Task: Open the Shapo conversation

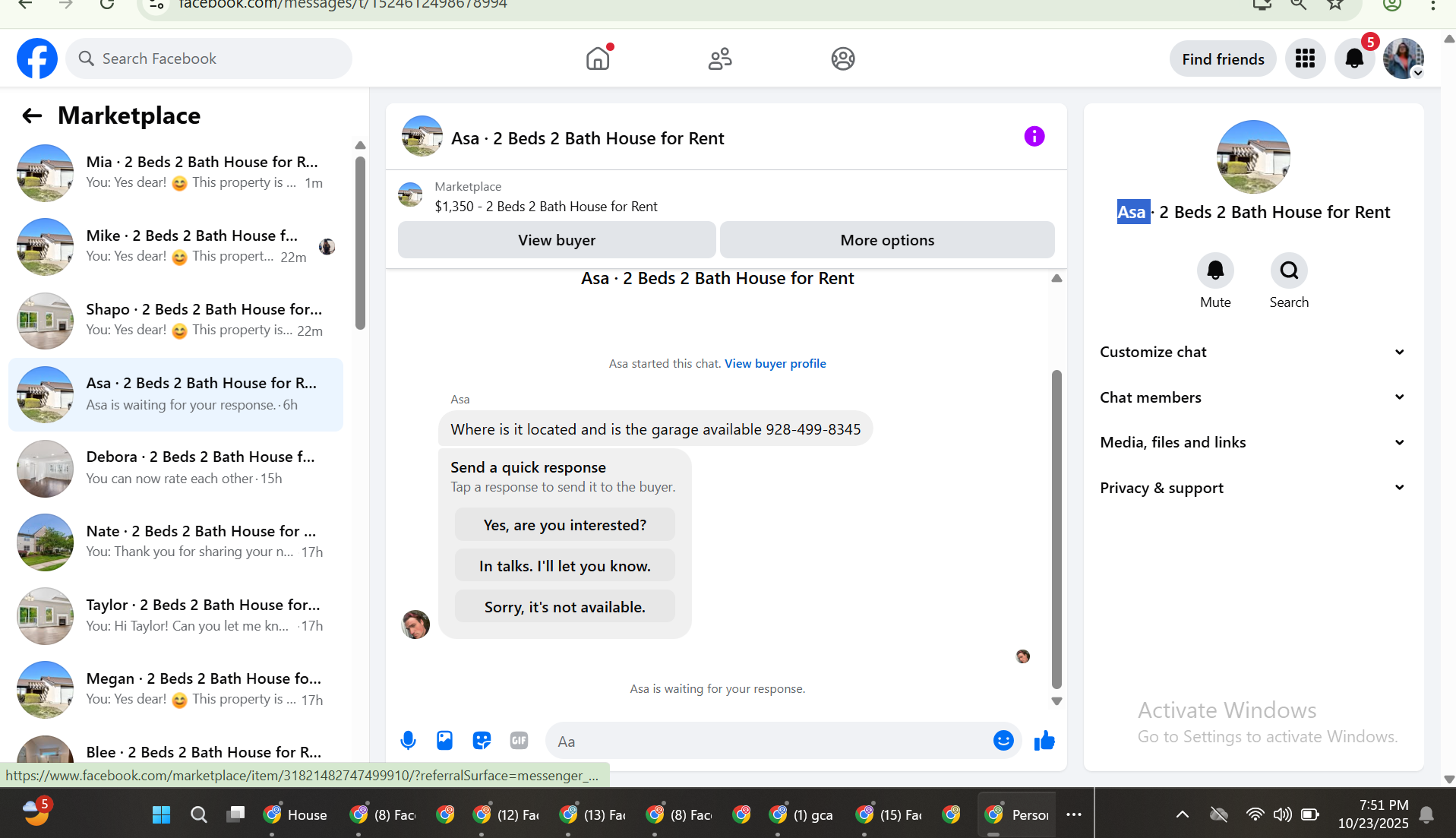Action: tap(175, 321)
